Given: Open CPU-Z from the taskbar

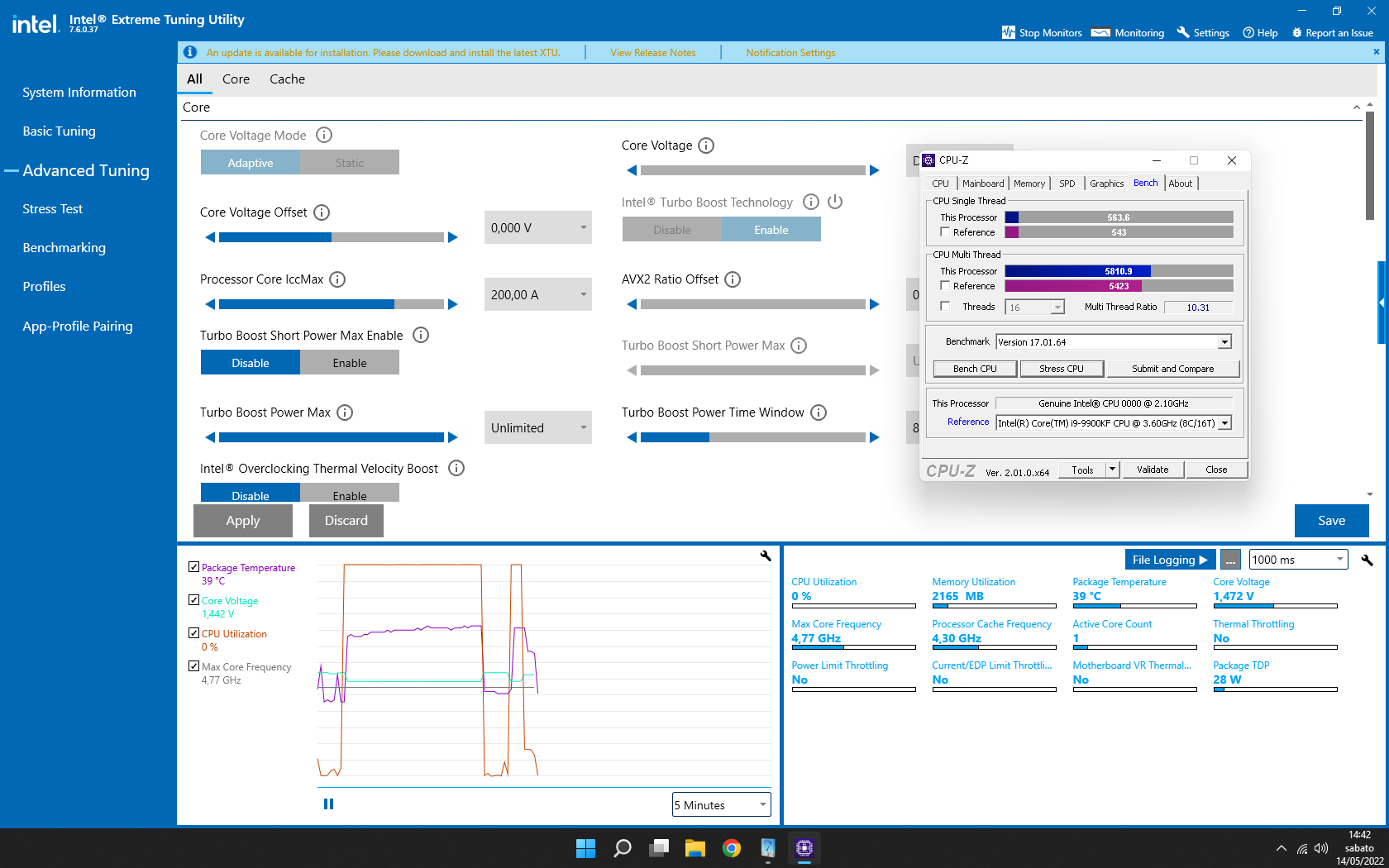Looking at the screenshot, I should [804, 848].
